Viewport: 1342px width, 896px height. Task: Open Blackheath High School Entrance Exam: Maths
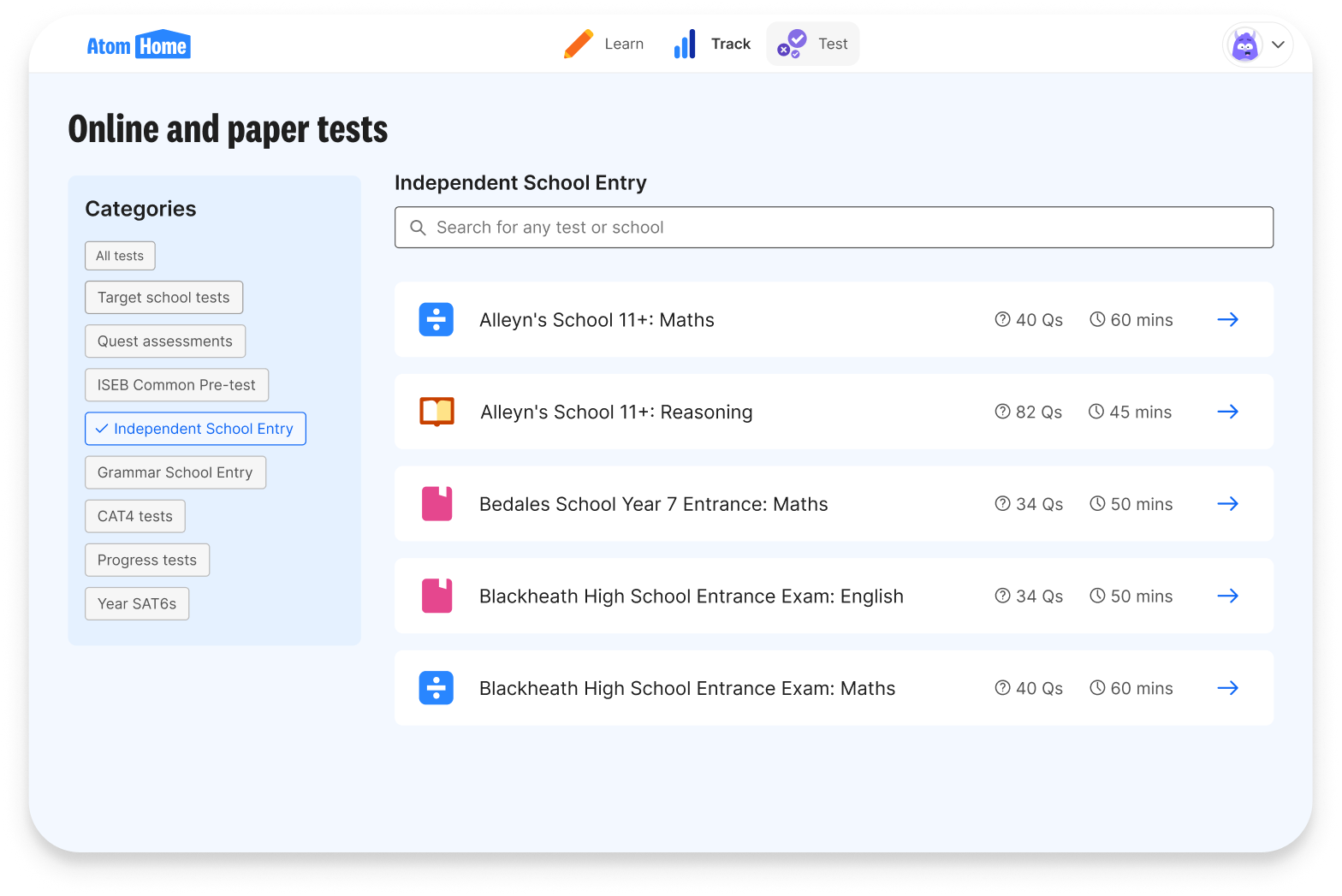click(834, 688)
